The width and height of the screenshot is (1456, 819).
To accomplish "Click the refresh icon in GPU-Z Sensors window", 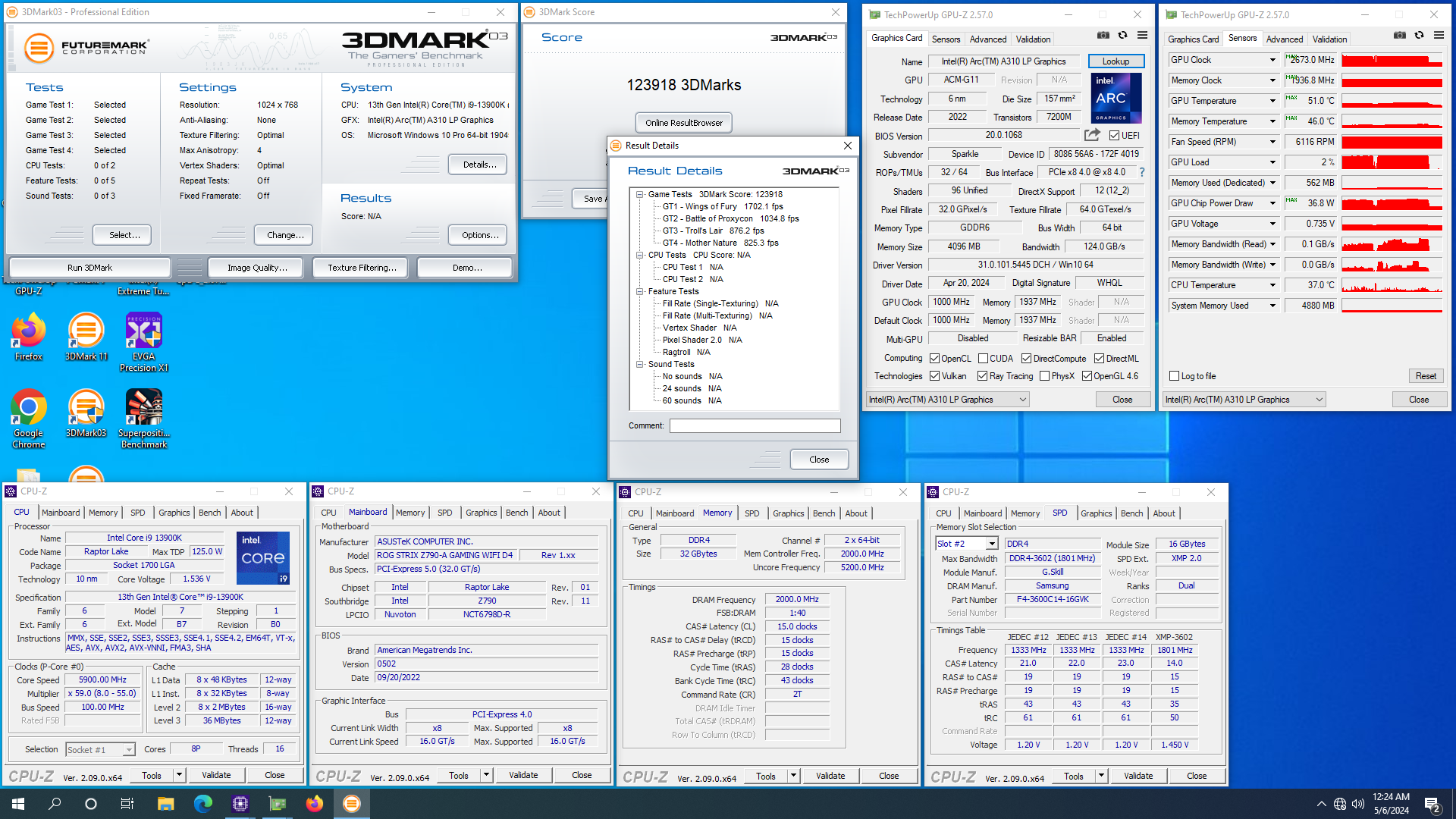I will coord(1420,36).
